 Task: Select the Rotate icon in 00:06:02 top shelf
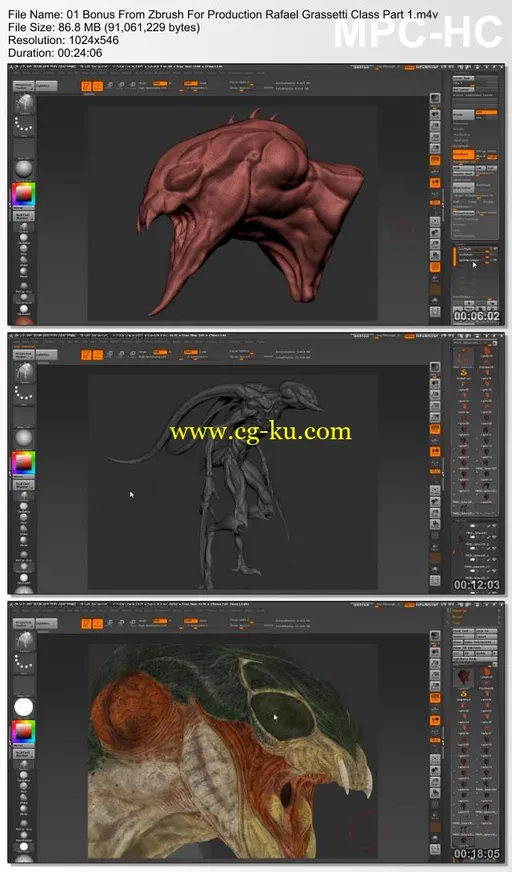[132, 86]
